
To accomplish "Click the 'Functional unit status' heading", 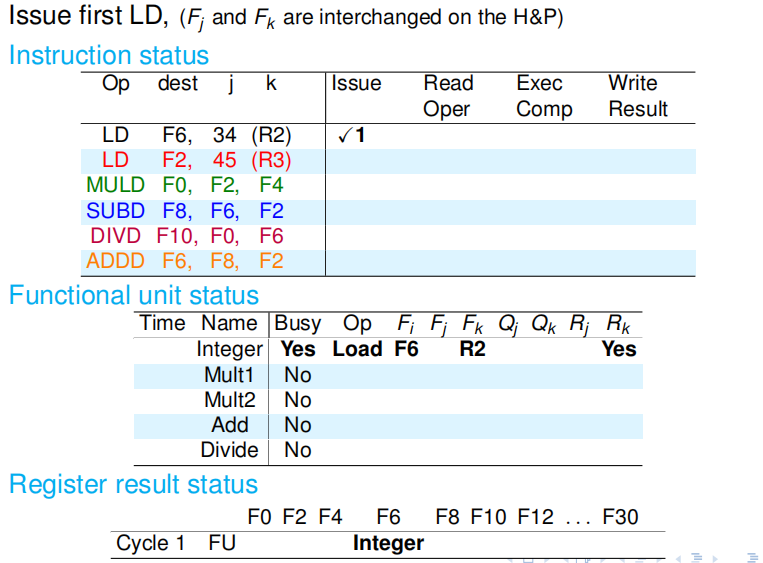I will click(134, 296).
